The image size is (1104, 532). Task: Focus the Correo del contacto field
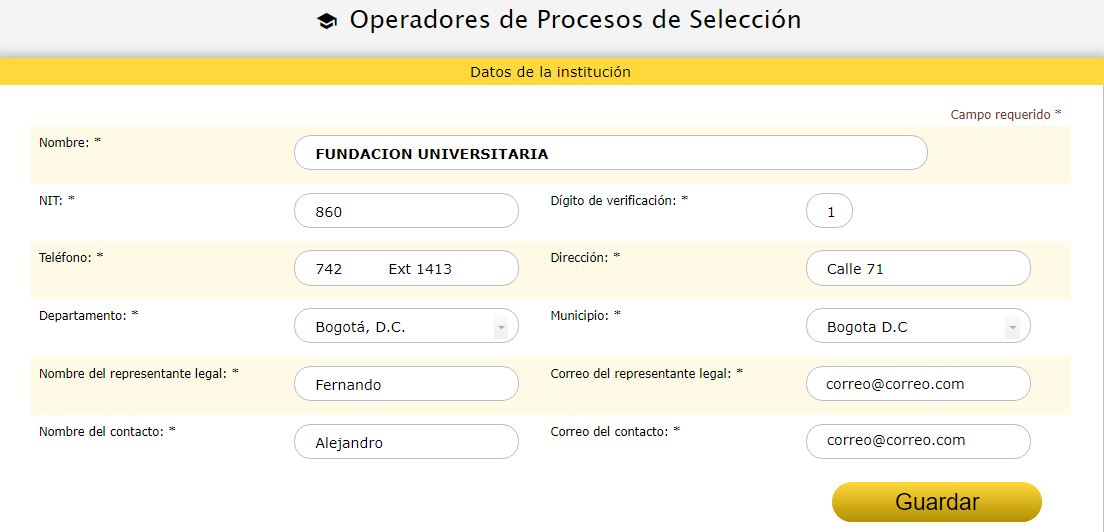(x=917, y=441)
